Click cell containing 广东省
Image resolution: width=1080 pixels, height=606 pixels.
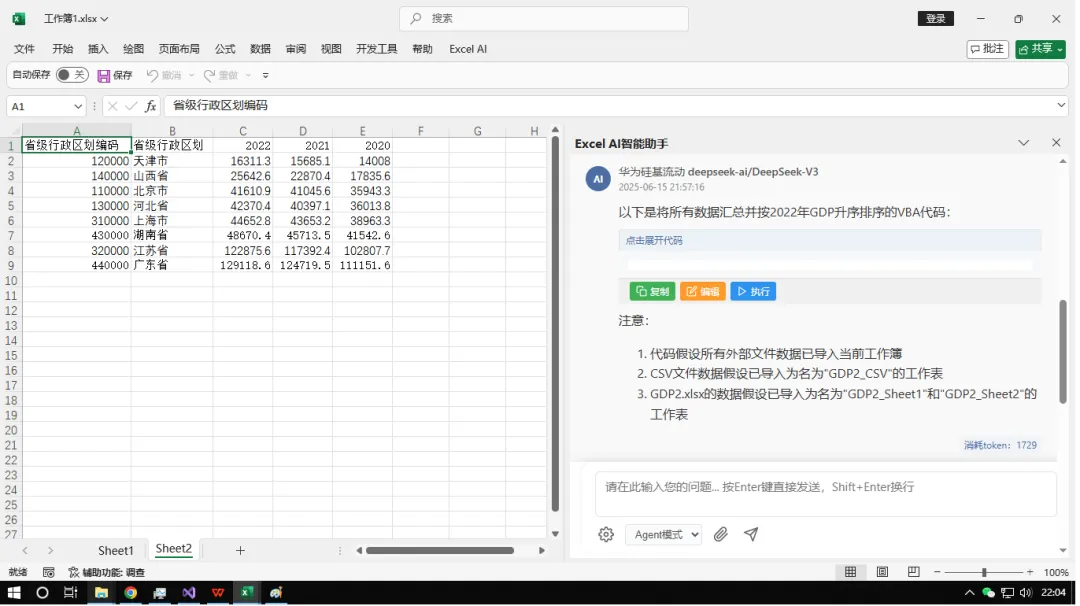172,266
